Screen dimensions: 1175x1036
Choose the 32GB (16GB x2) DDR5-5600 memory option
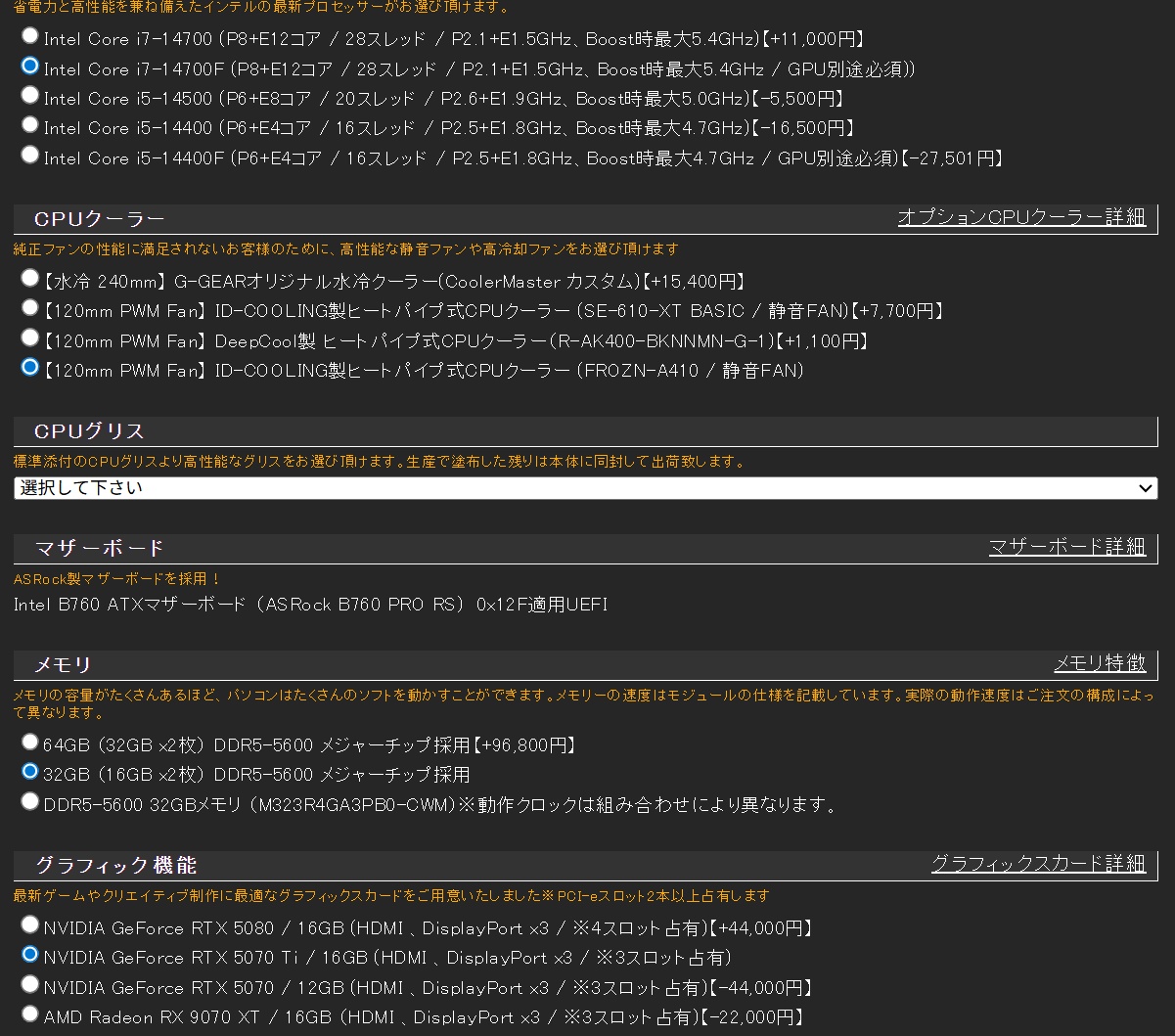(29, 772)
